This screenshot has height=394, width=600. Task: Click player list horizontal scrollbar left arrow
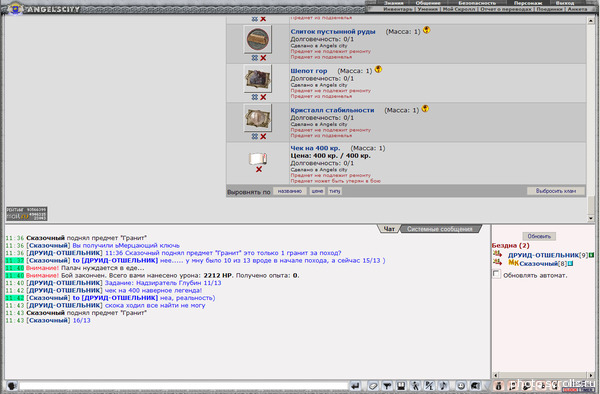coord(496,375)
